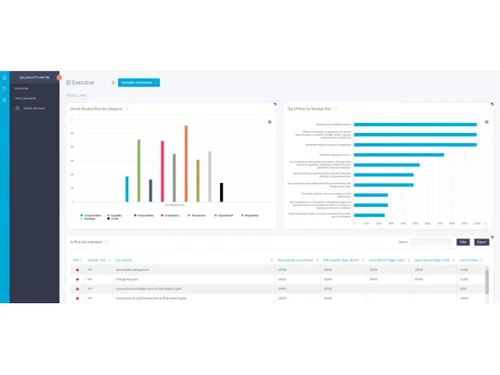
Task: Click the Export button
Action: click(x=482, y=242)
